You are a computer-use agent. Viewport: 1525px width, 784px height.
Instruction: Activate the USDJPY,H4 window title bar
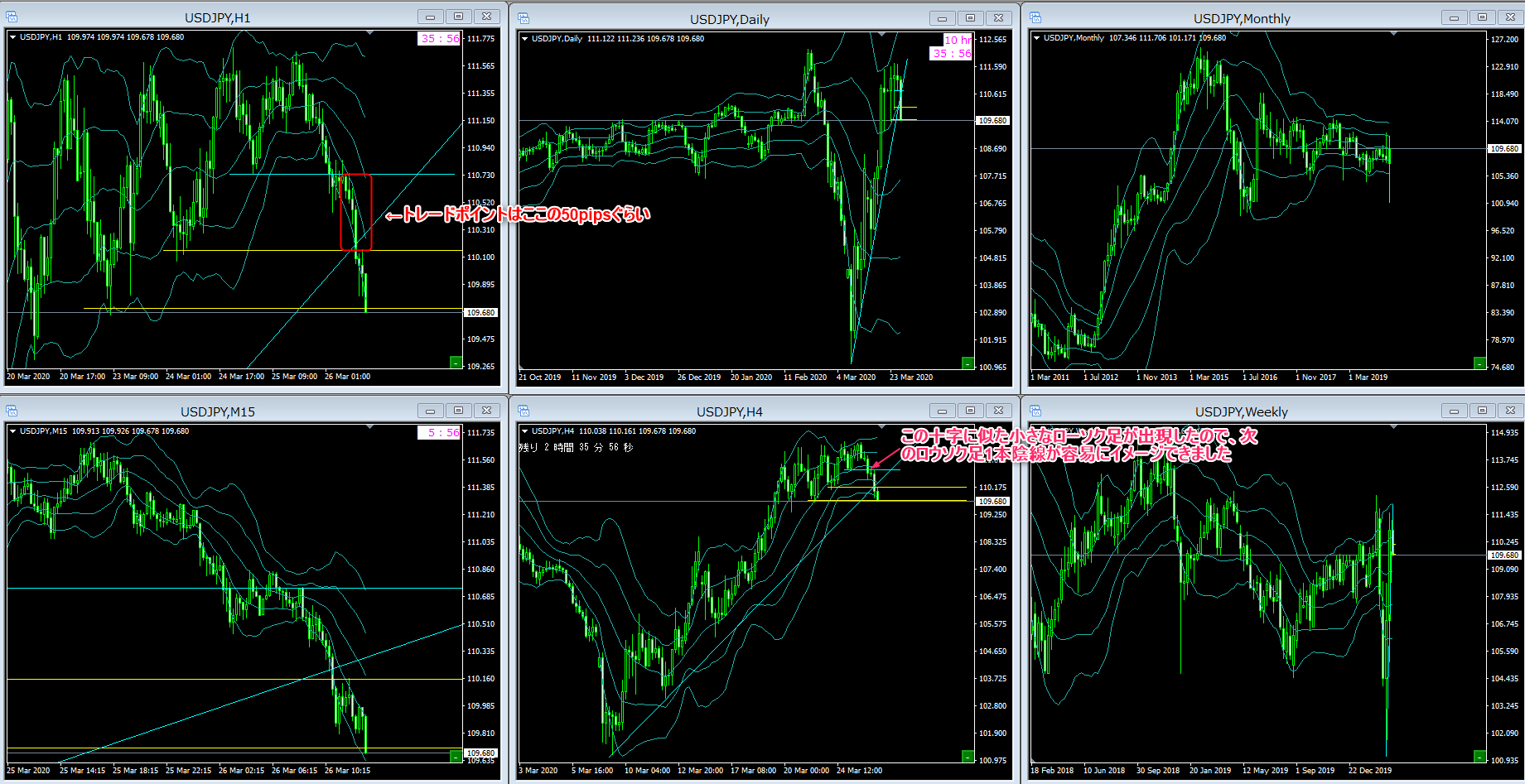(x=729, y=411)
